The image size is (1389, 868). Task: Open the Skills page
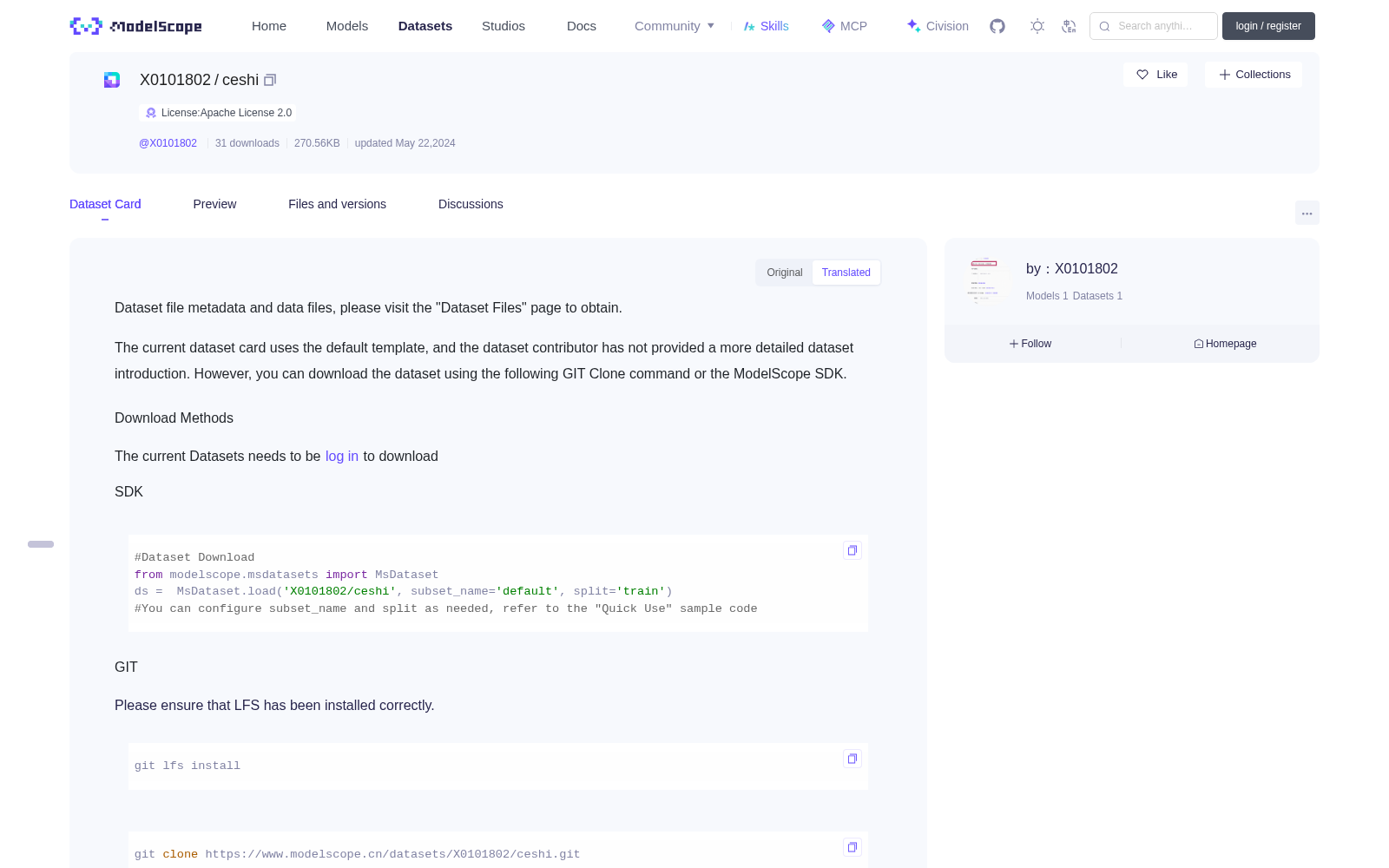(766, 26)
